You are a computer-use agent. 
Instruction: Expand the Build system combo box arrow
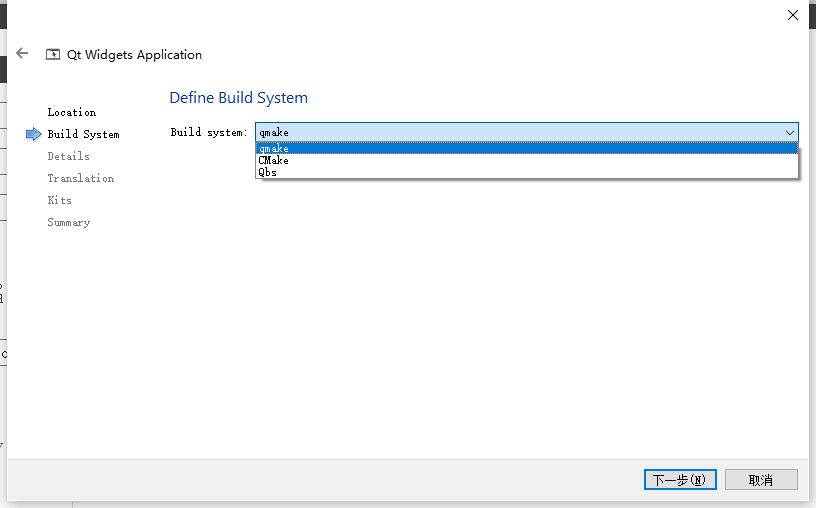click(x=789, y=133)
